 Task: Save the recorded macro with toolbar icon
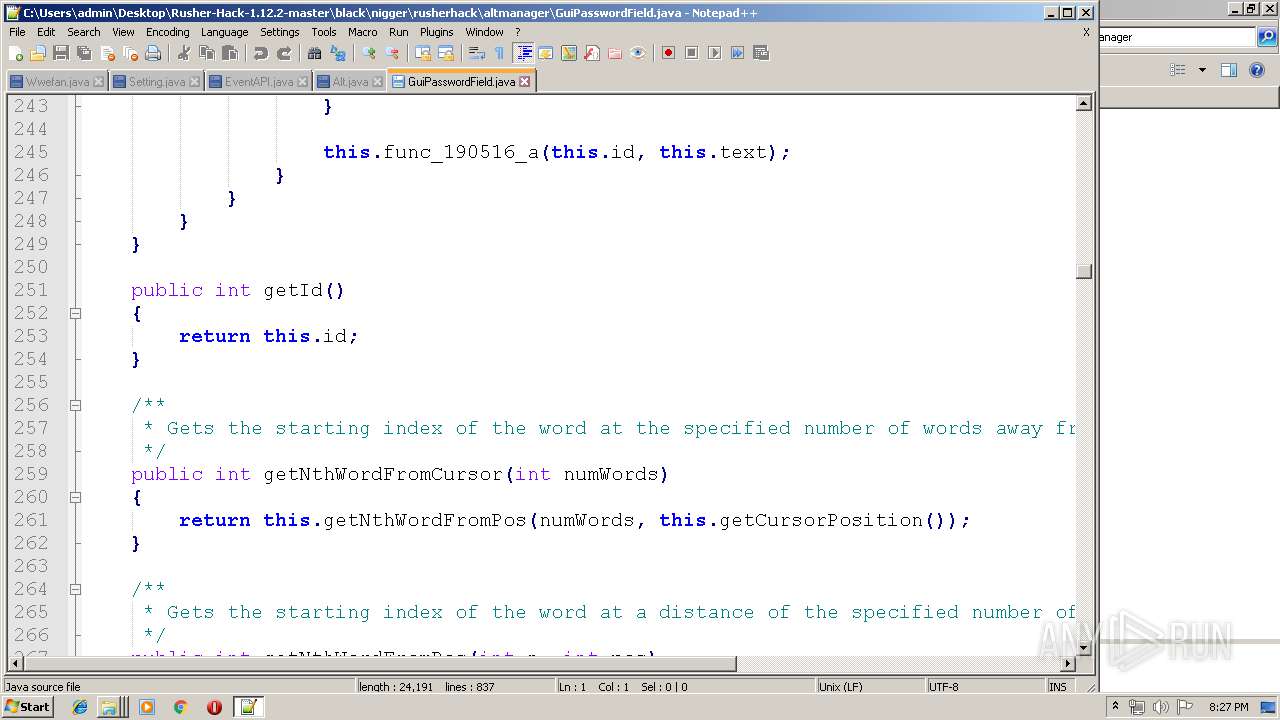point(761,53)
